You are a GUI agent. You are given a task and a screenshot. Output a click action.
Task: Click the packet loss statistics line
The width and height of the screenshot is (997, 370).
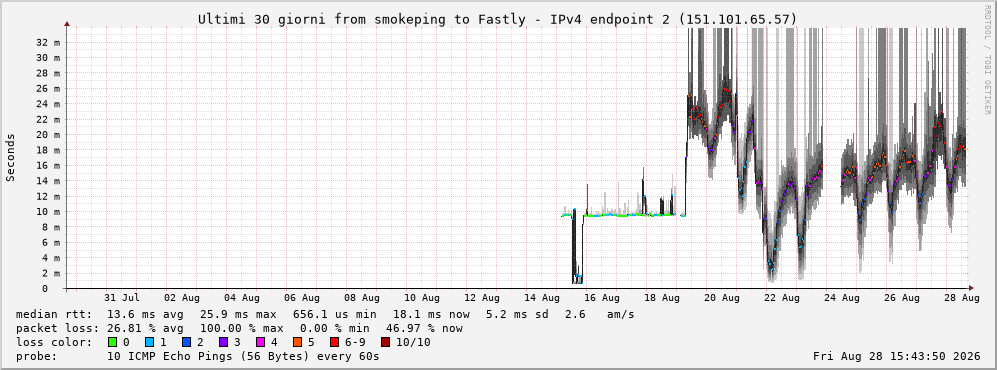[x=239, y=328]
